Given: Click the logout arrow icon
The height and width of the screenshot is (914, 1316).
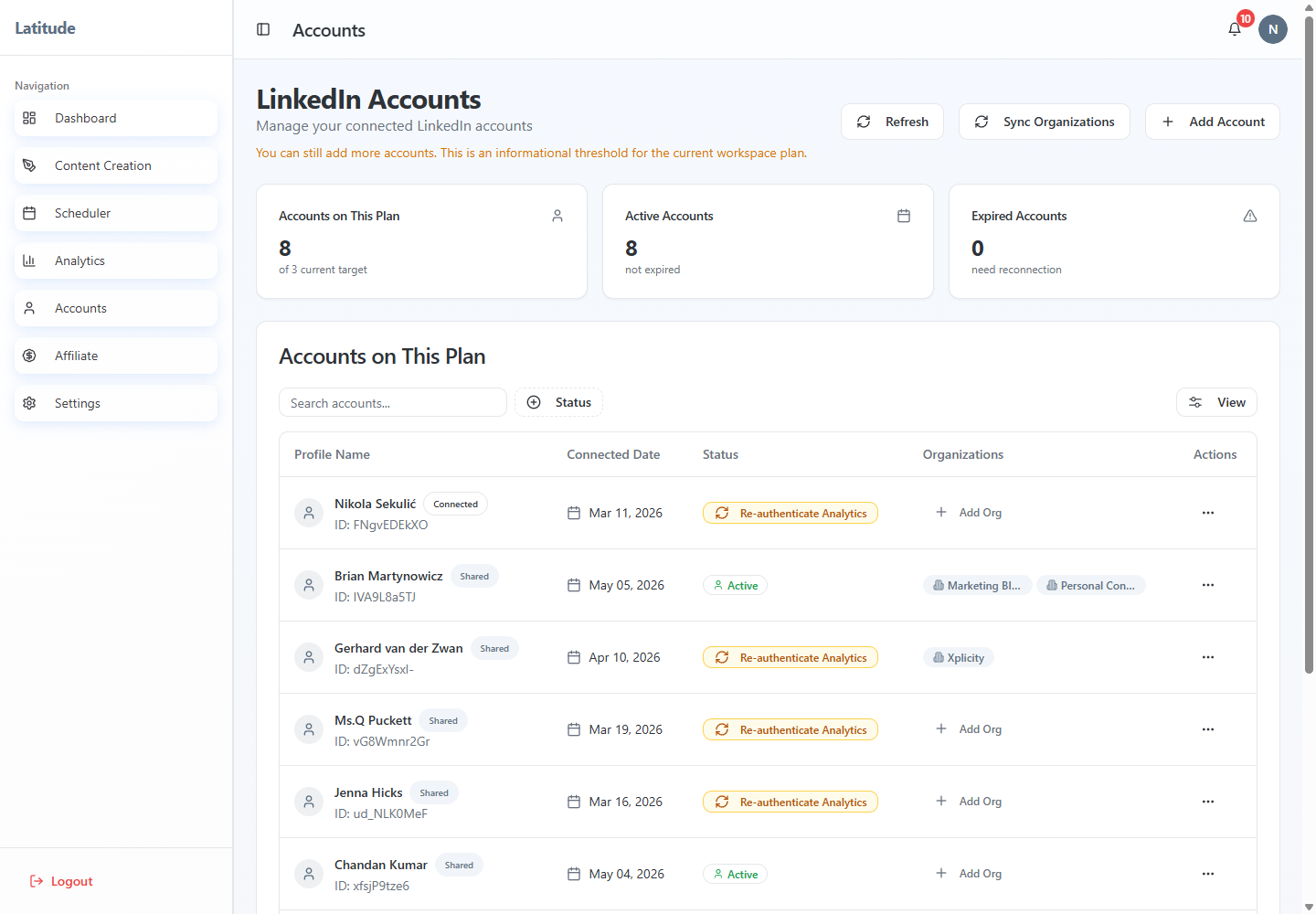Looking at the screenshot, I should click(37, 881).
